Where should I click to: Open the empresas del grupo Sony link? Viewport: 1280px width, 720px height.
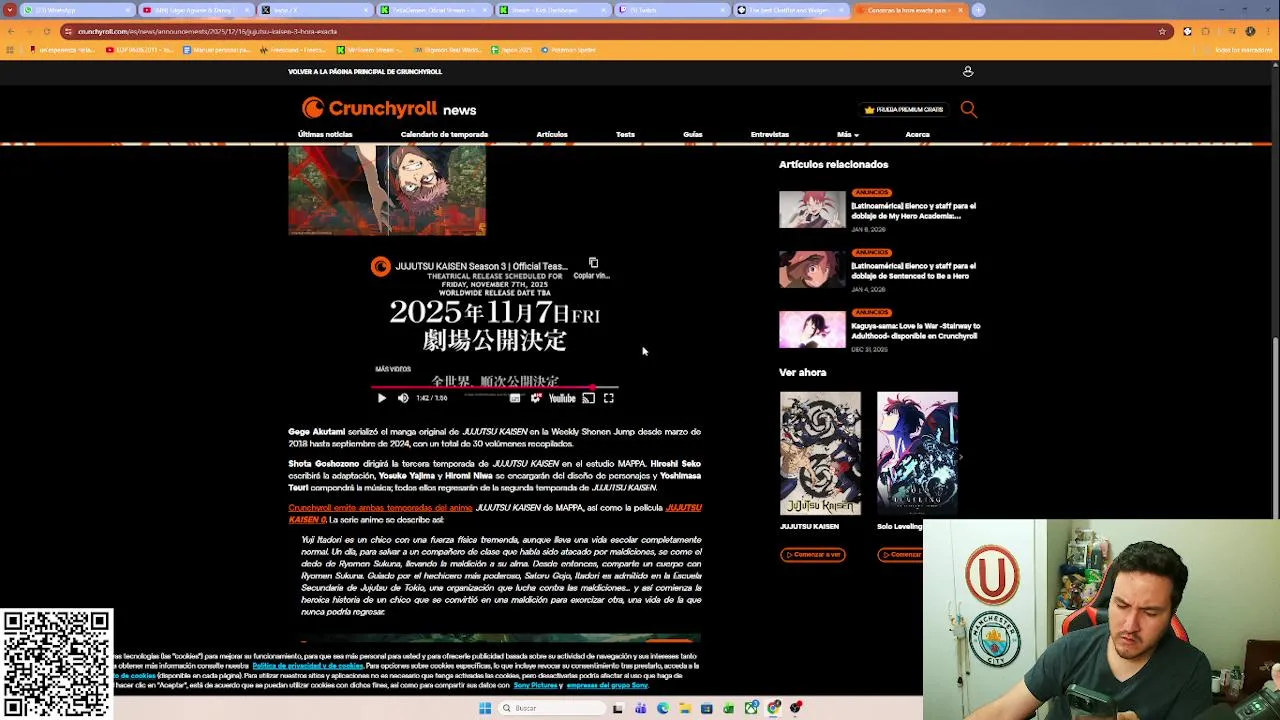point(607,685)
